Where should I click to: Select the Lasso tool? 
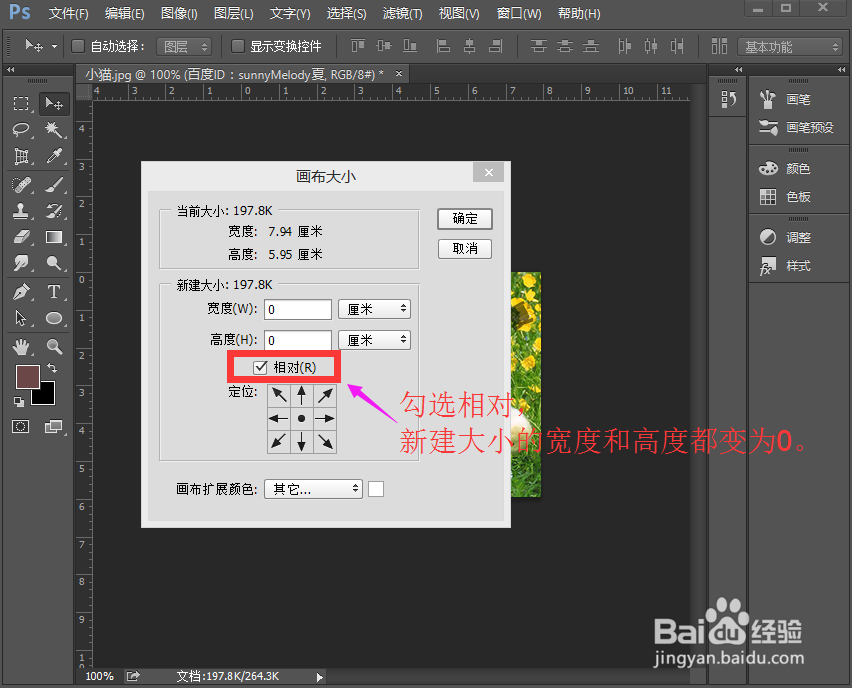click(21, 130)
